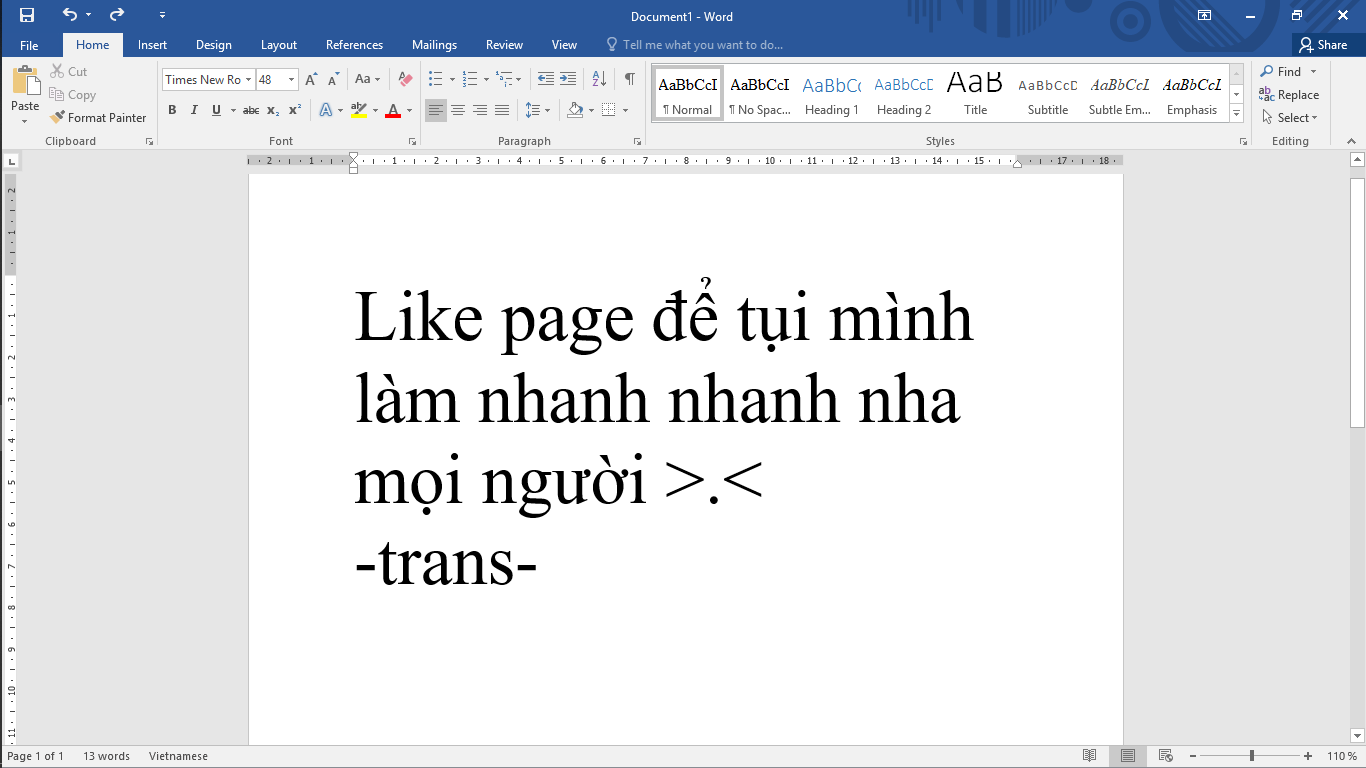
Task: Click the Save icon in title bar
Action: pyautogui.click(x=27, y=15)
